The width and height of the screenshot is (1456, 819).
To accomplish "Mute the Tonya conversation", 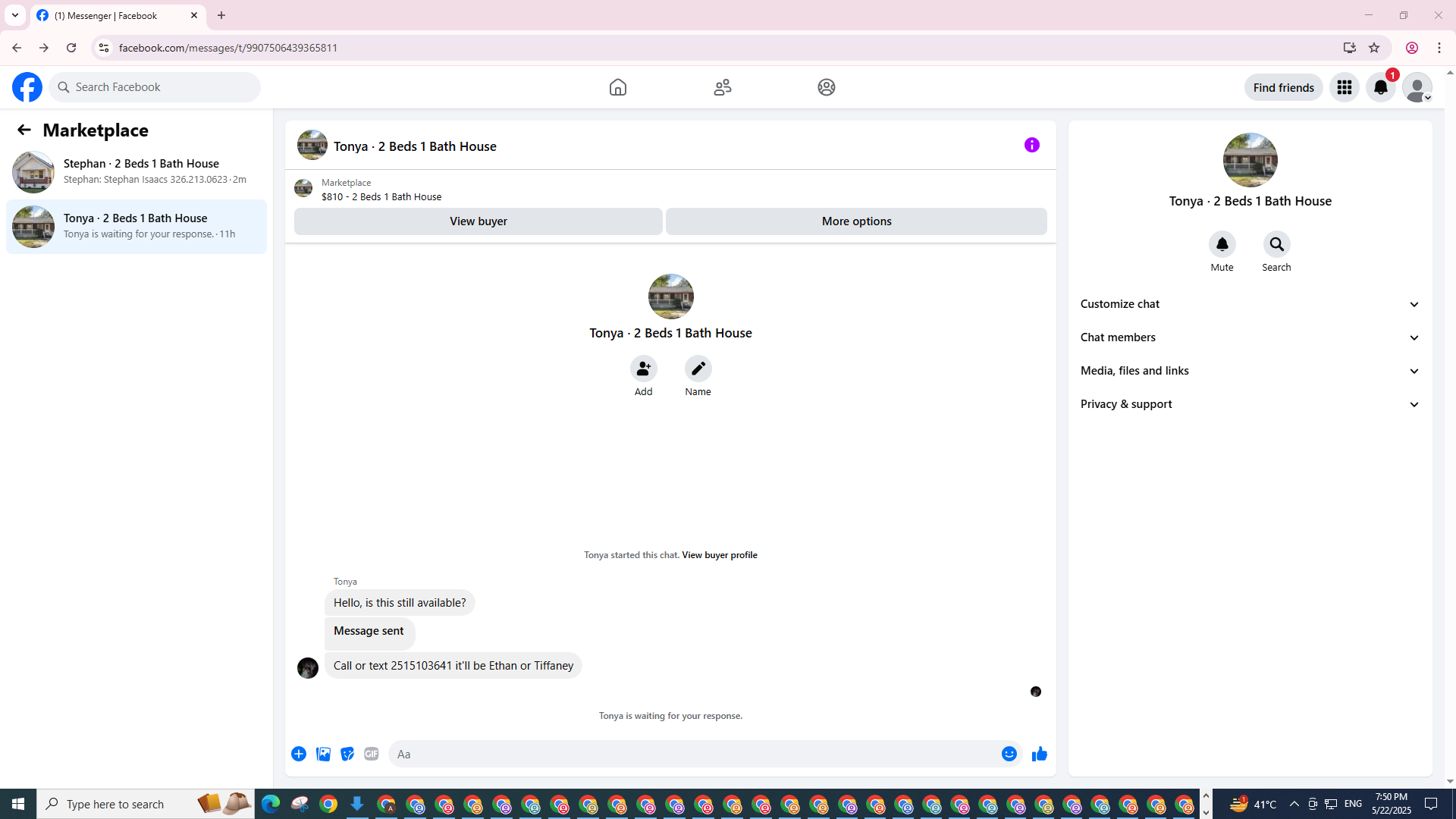I will pos(1222,244).
